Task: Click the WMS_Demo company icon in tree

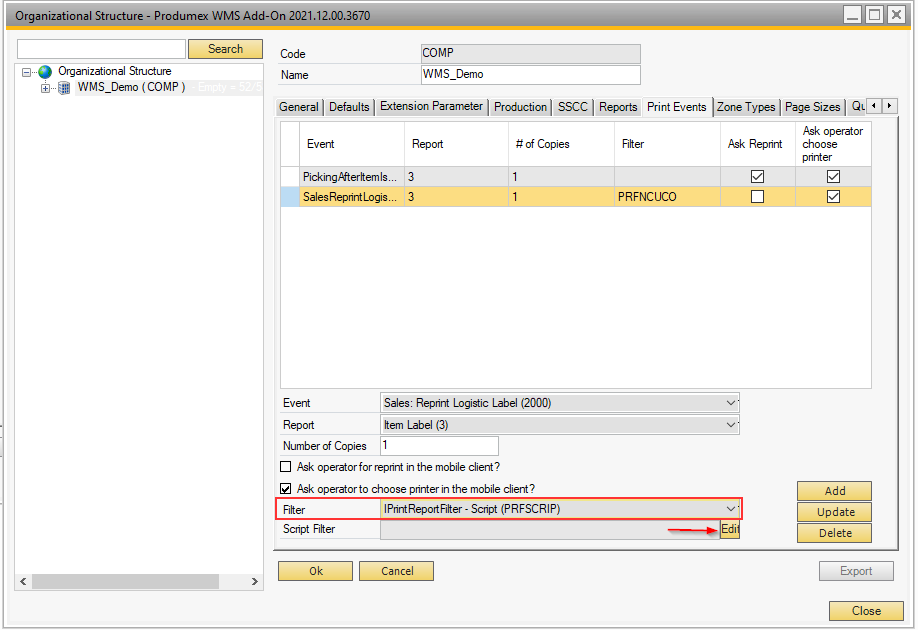Action: (x=63, y=88)
